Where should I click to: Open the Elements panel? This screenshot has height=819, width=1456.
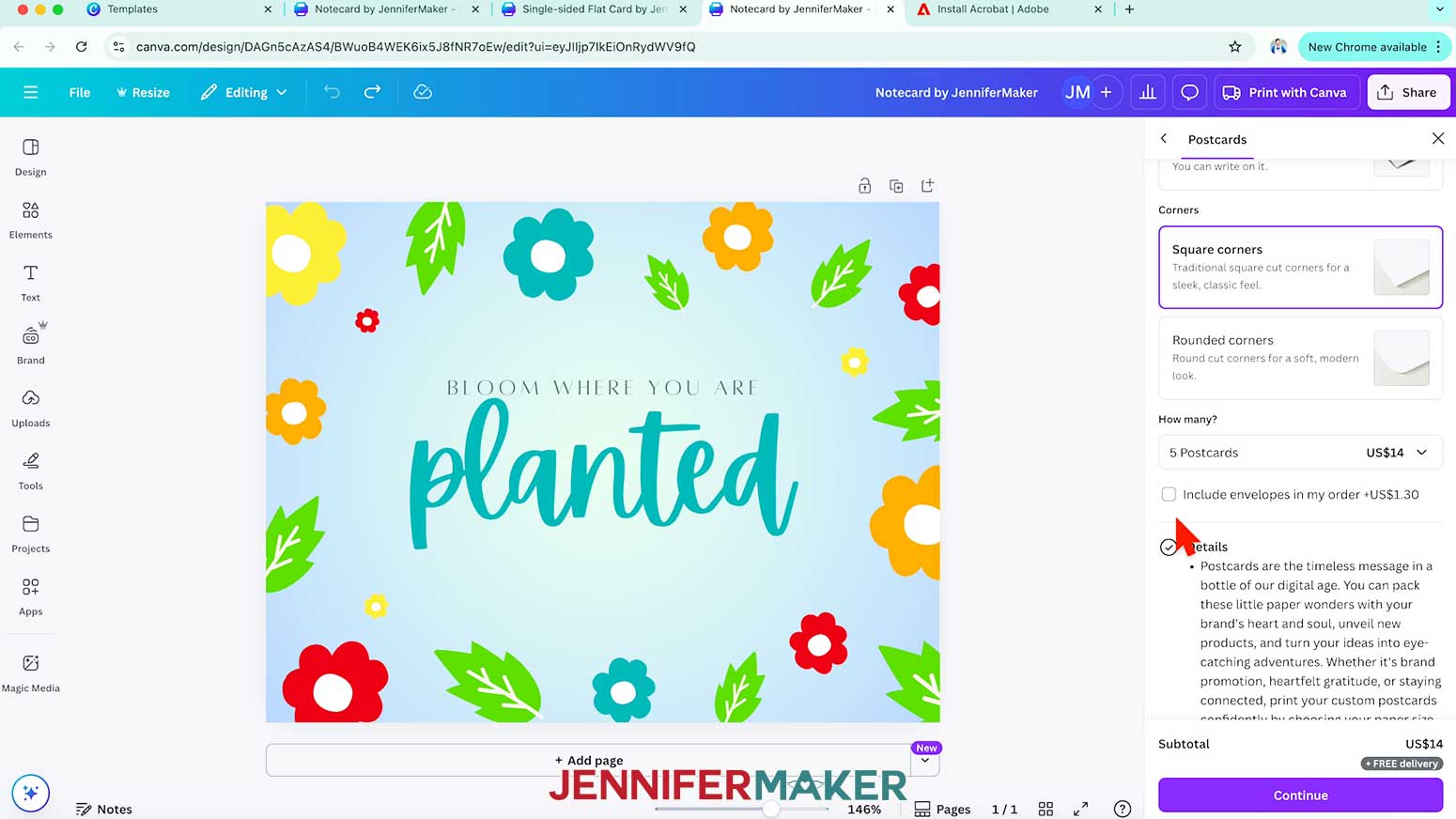click(30, 220)
